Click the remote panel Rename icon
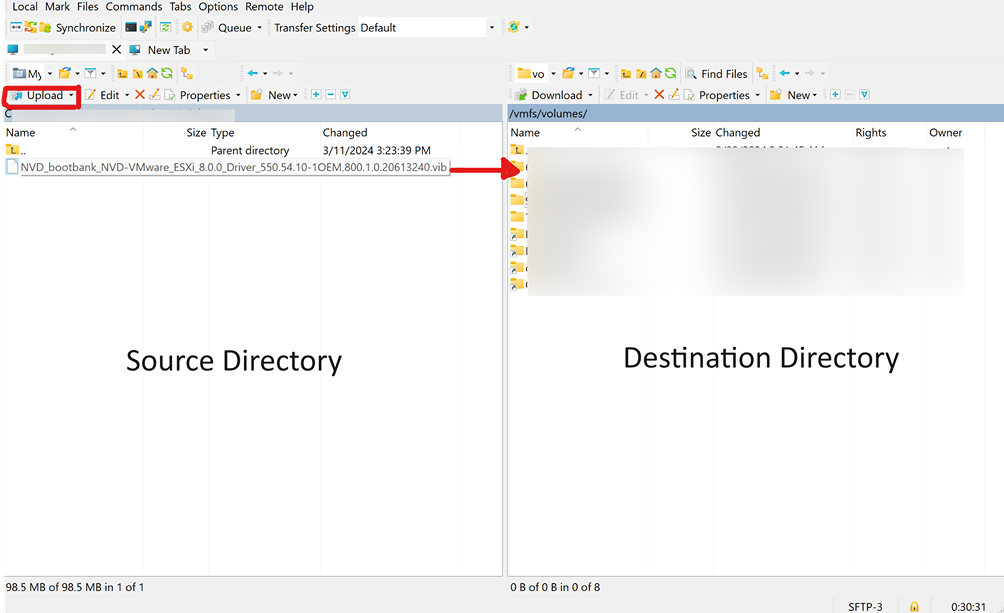The width and height of the screenshot is (1004, 613). click(674, 96)
